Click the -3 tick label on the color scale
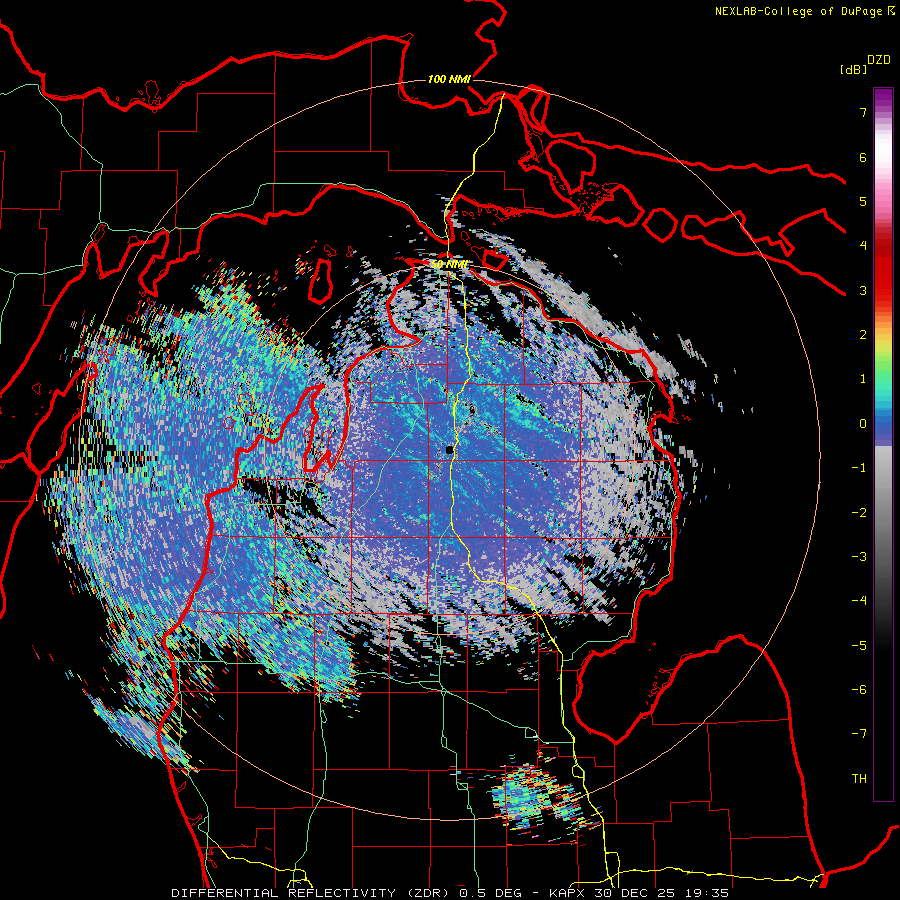This screenshot has height=900, width=900. click(x=859, y=557)
